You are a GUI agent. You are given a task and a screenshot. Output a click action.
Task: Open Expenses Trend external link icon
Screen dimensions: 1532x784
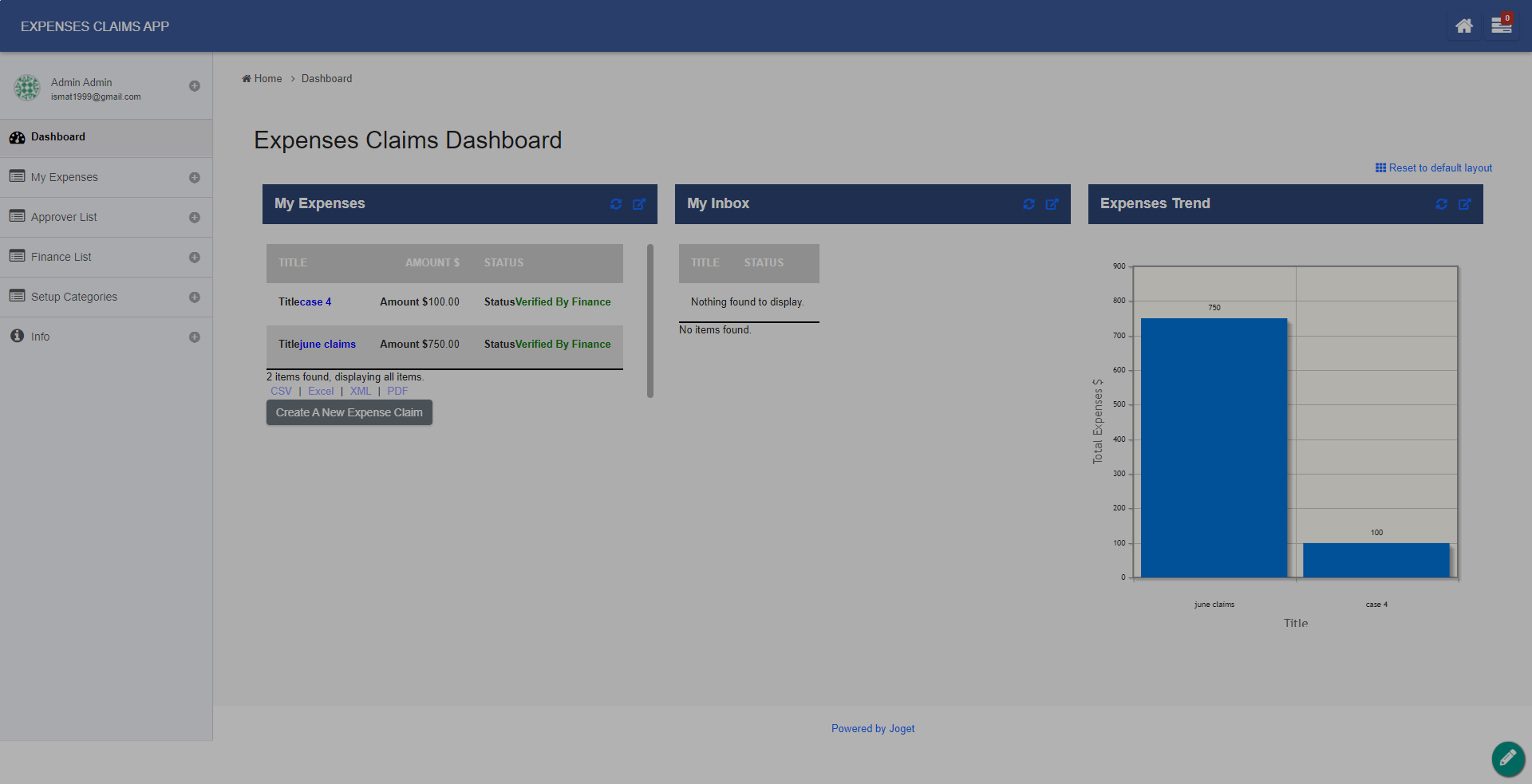tap(1464, 204)
